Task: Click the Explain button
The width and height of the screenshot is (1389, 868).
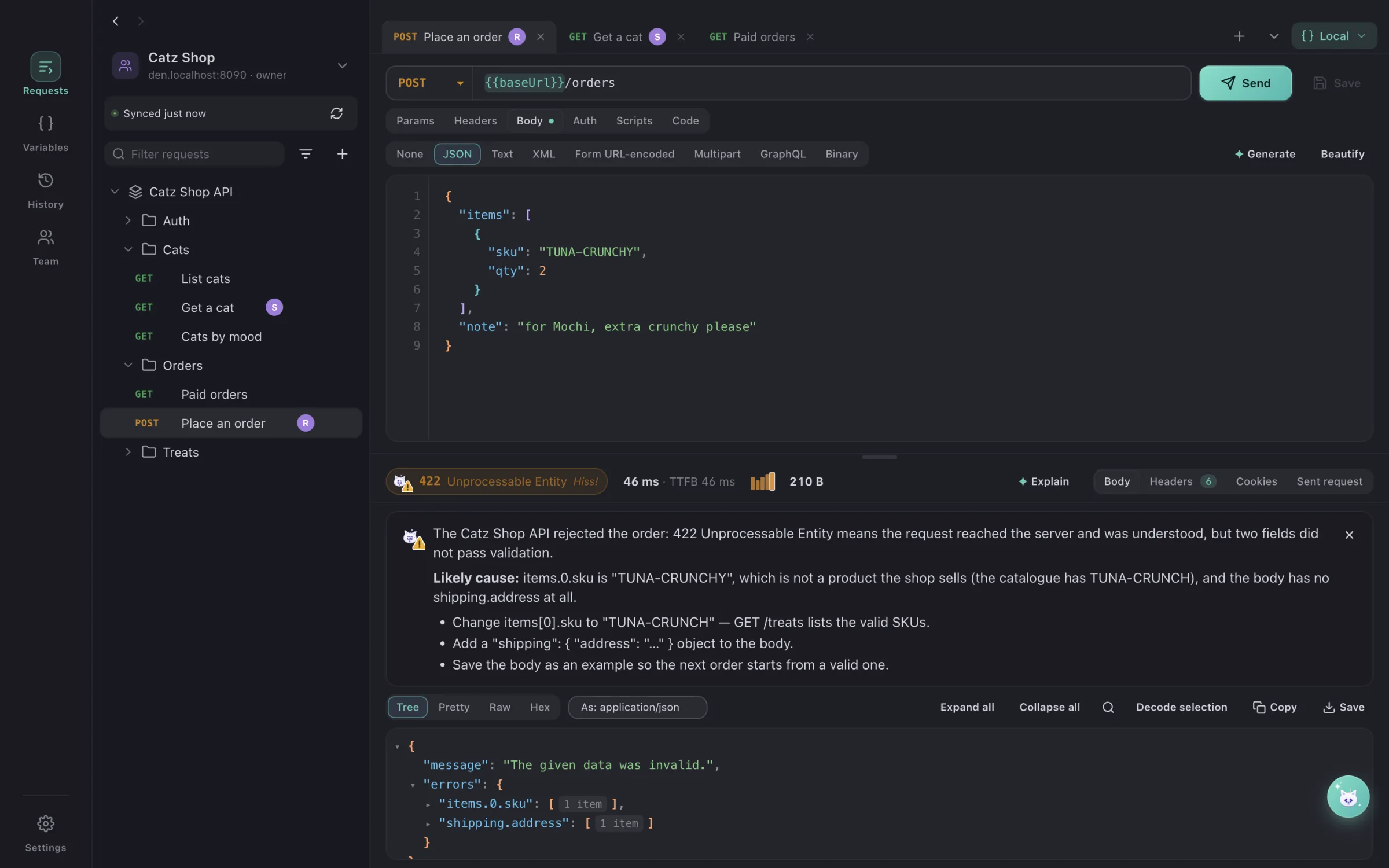Action: [x=1043, y=481]
